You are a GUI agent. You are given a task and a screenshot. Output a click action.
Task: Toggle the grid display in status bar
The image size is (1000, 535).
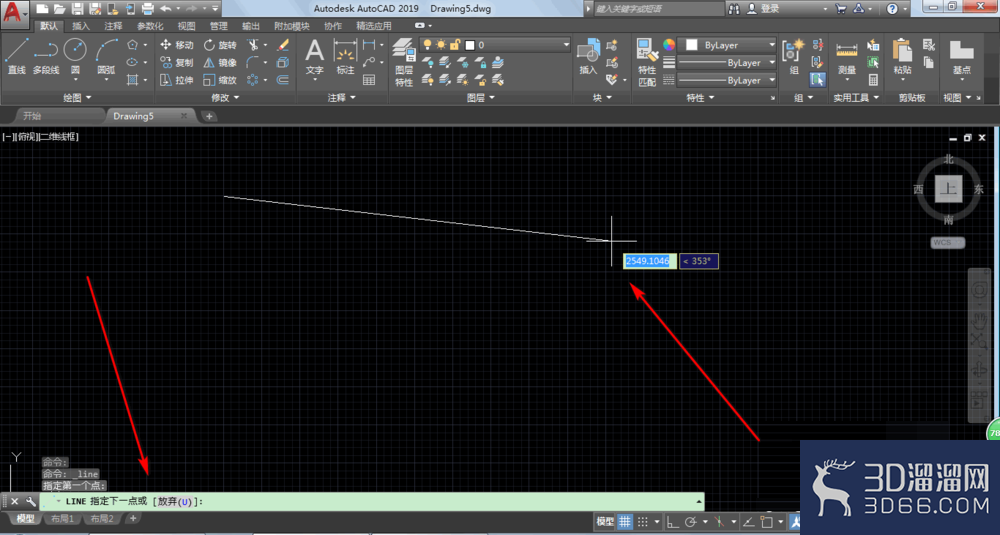pyautogui.click(x=624, y=522)
